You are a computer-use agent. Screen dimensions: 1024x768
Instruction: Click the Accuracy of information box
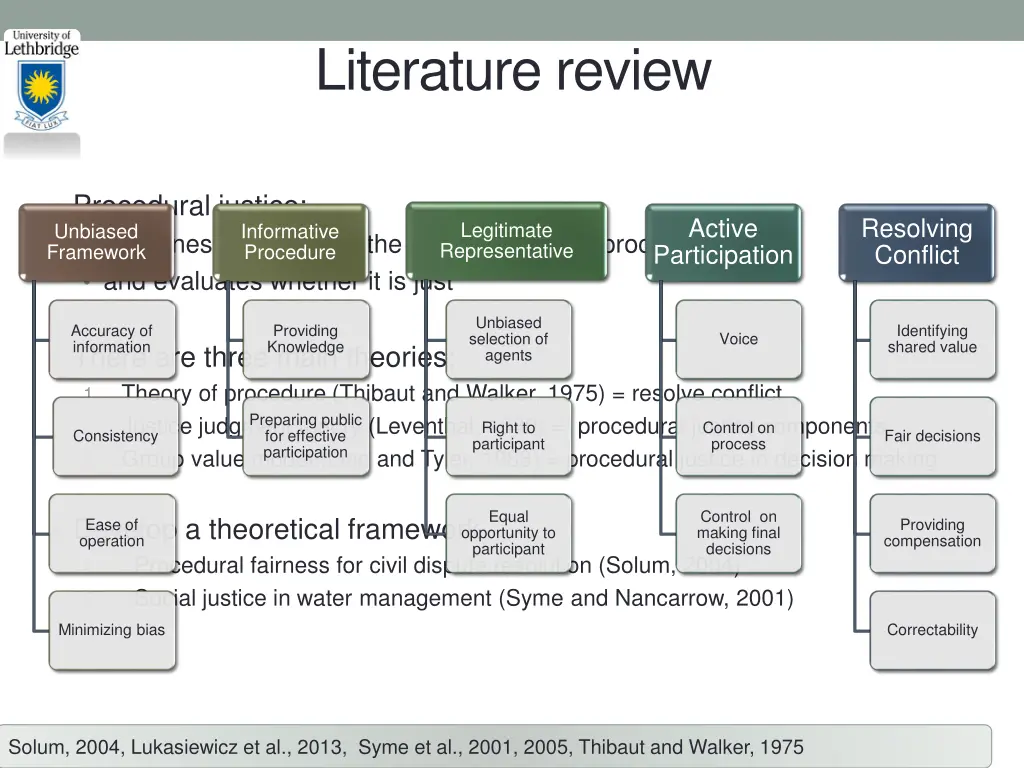click(x=112, y=339)
